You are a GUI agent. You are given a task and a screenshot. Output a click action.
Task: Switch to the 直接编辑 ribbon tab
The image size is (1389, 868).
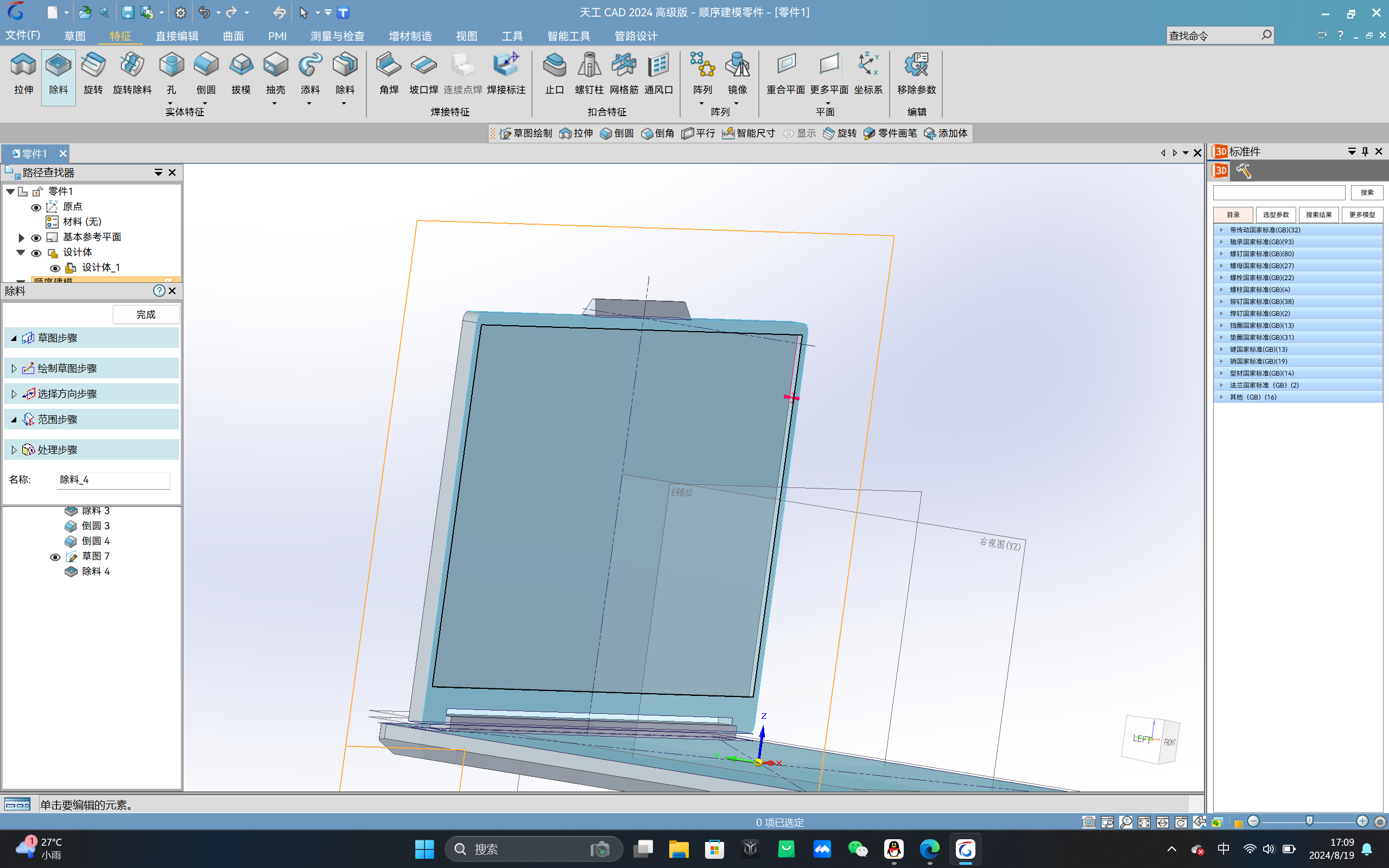click(x=177, y=36)
